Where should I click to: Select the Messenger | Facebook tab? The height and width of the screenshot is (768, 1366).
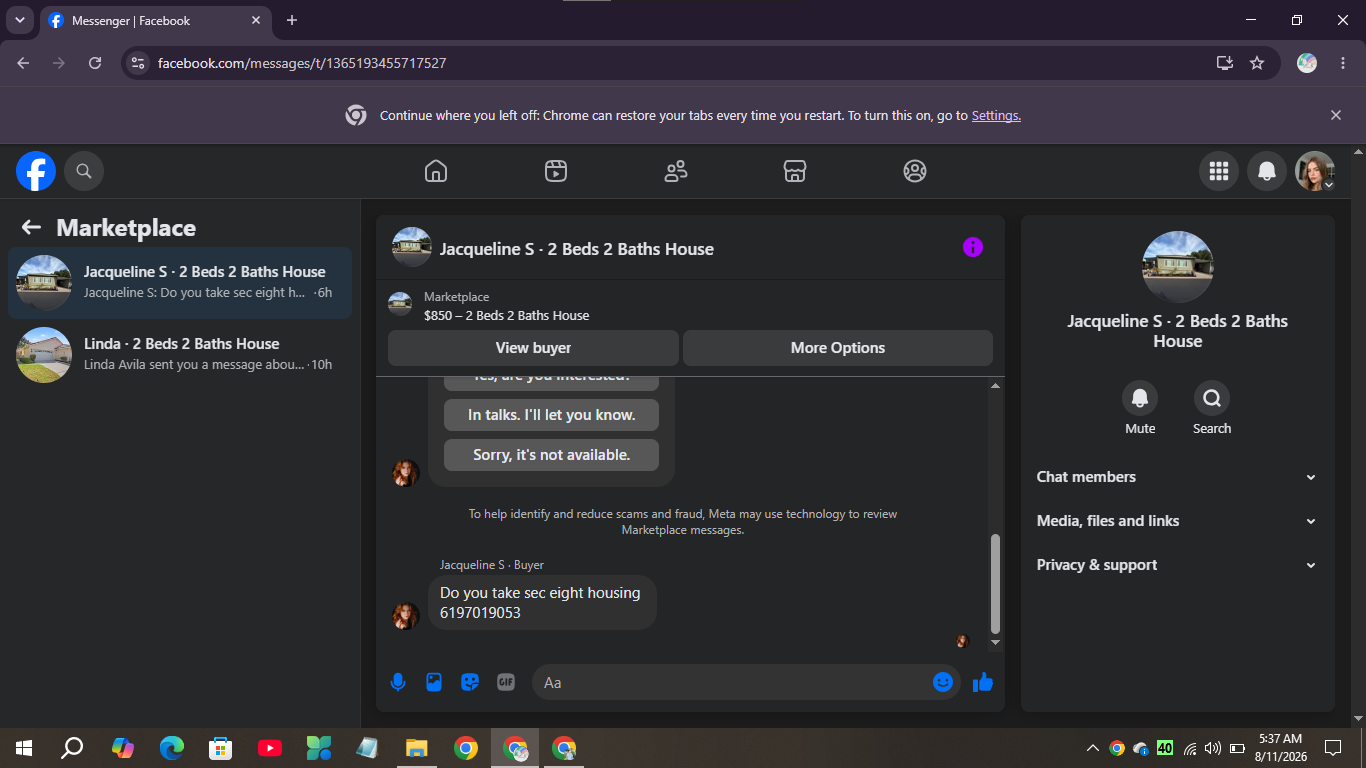155,20
